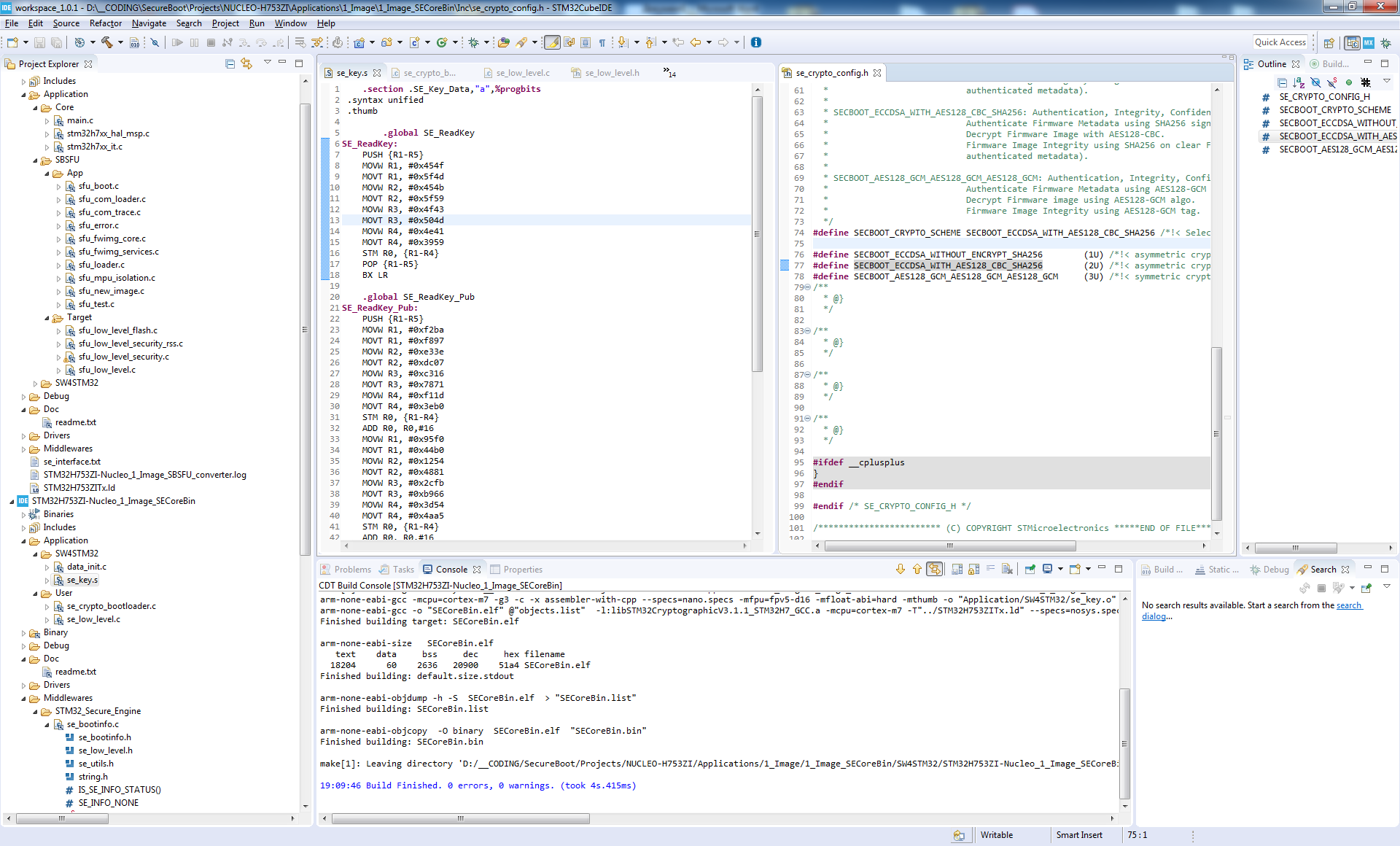Expand the Debug folder under SBSFU project
Screen dimensions: 1400x846
click(x=23, y=397)
